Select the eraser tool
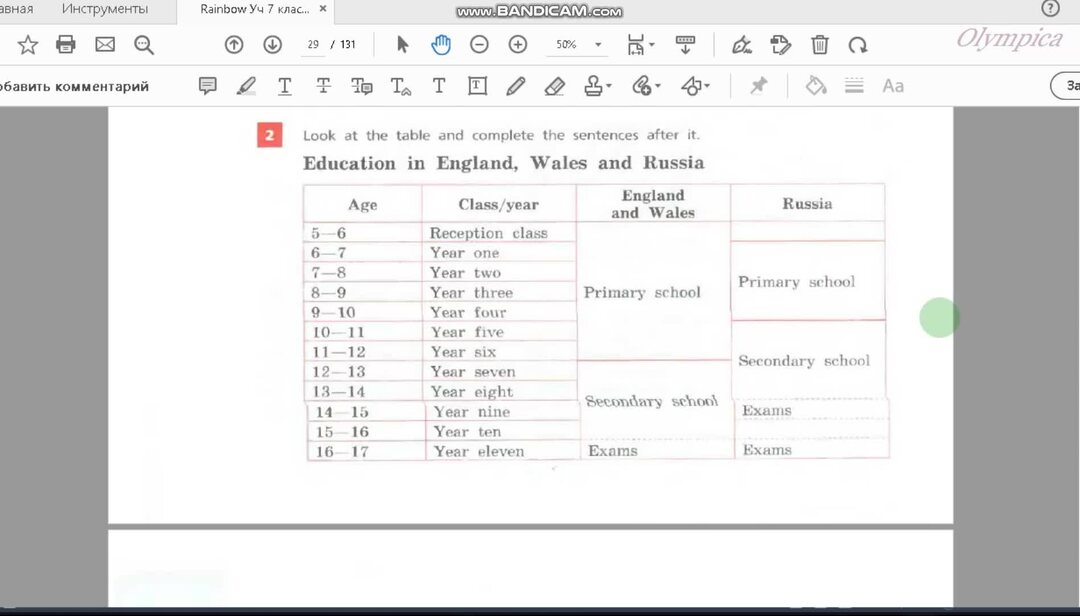 (x=554, y=86)
